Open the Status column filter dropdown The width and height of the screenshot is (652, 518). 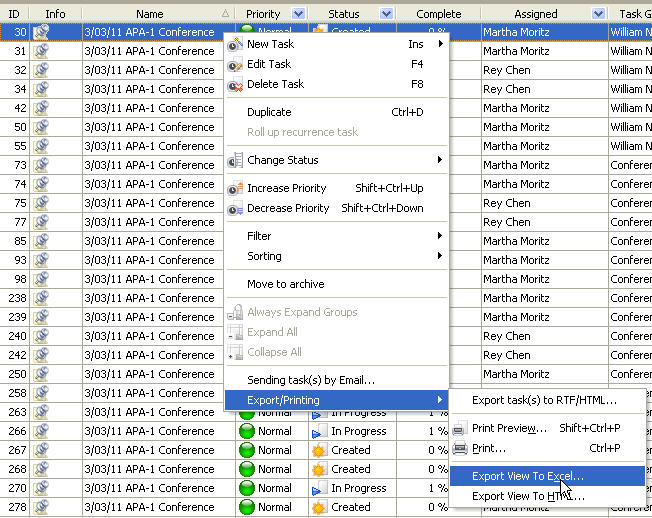tap(386, 14)
